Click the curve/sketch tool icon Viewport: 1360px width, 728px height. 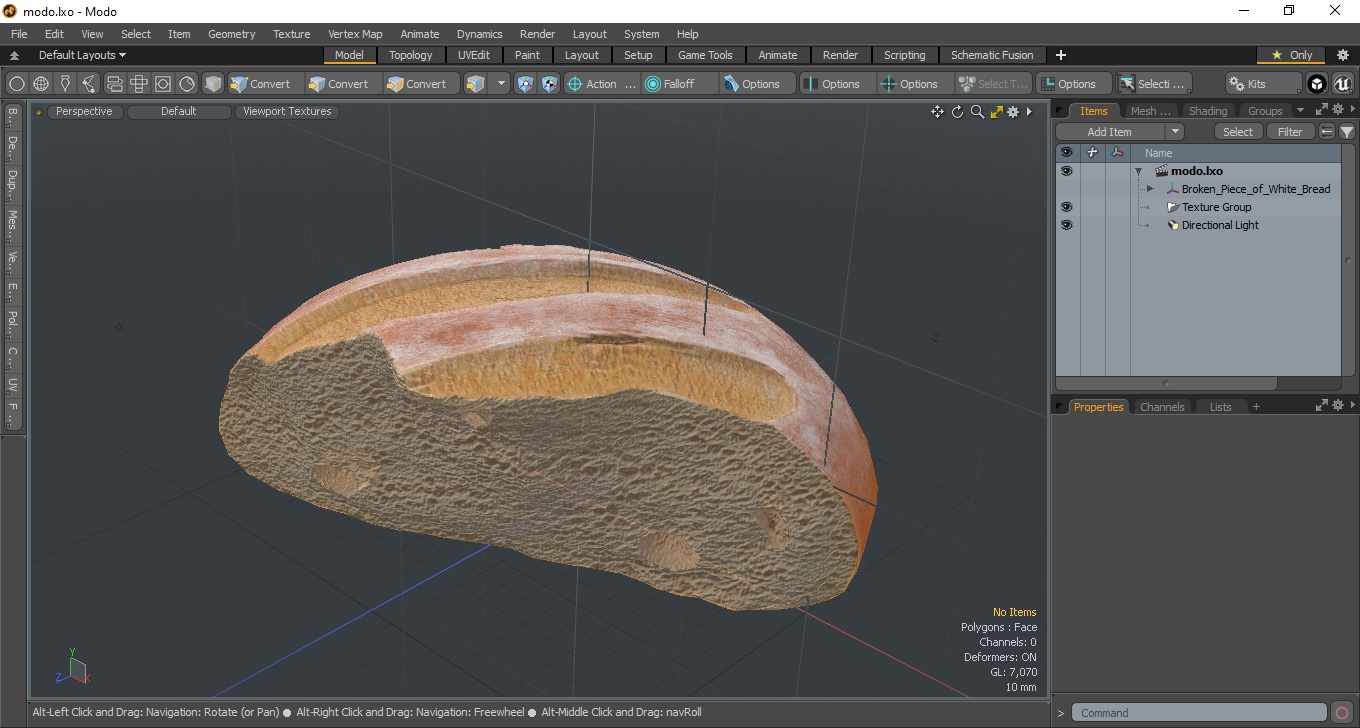click(x=89, y=84)
